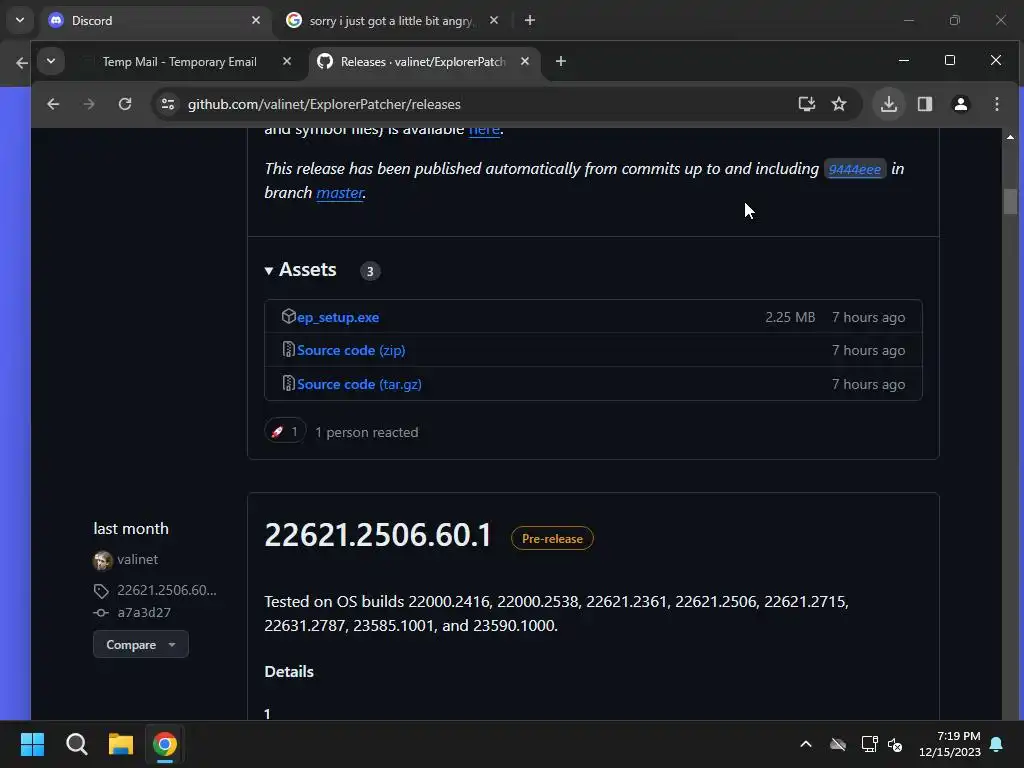
Task: Go back in the back browser window
Action: (21, 63)
